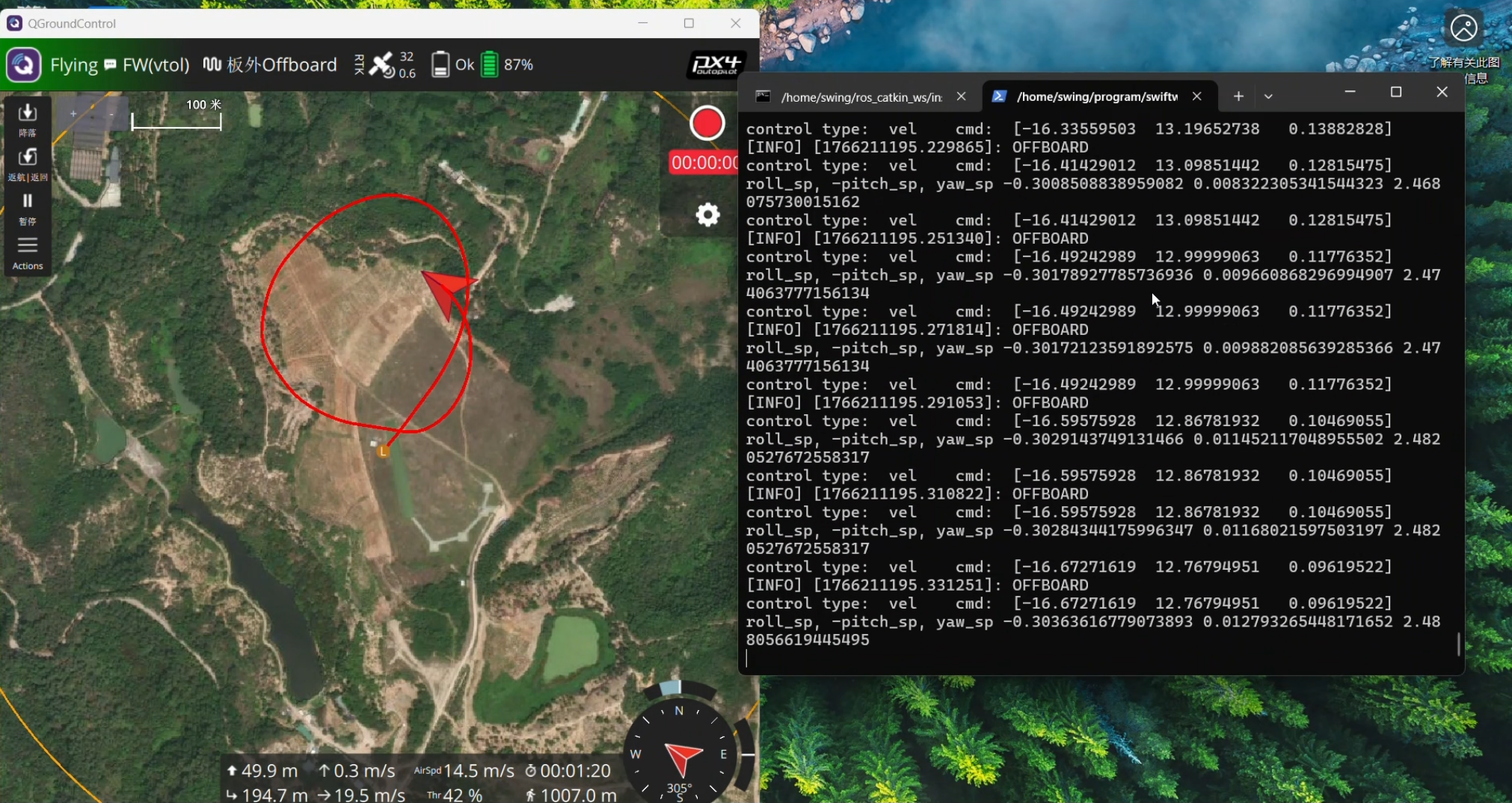
Task: Click the PowerShell icon on active terminal tab
Action: pos(998,96)
